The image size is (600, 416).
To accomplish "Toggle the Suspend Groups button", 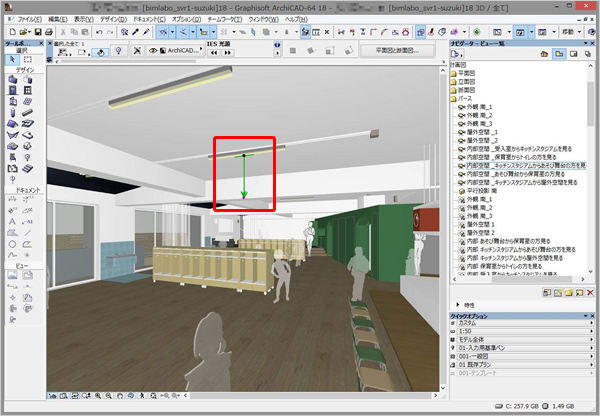I will tap(305, 32).
